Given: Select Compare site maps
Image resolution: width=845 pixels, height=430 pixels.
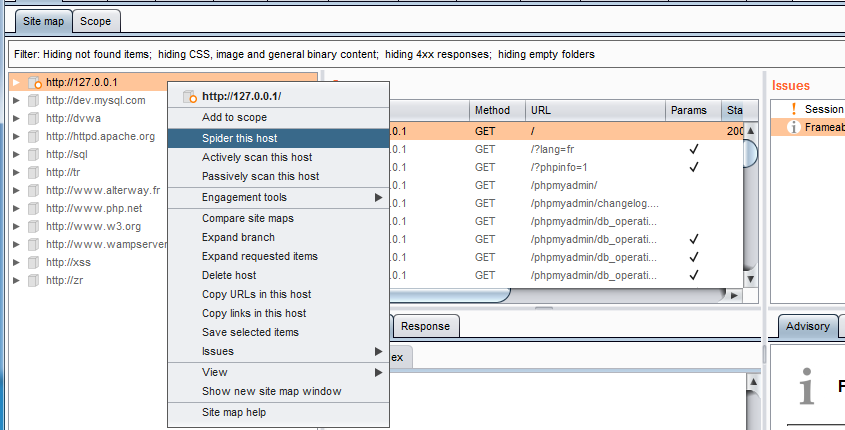Looking at the screenshot, I should pyautogui.click(x=279, y=218).
